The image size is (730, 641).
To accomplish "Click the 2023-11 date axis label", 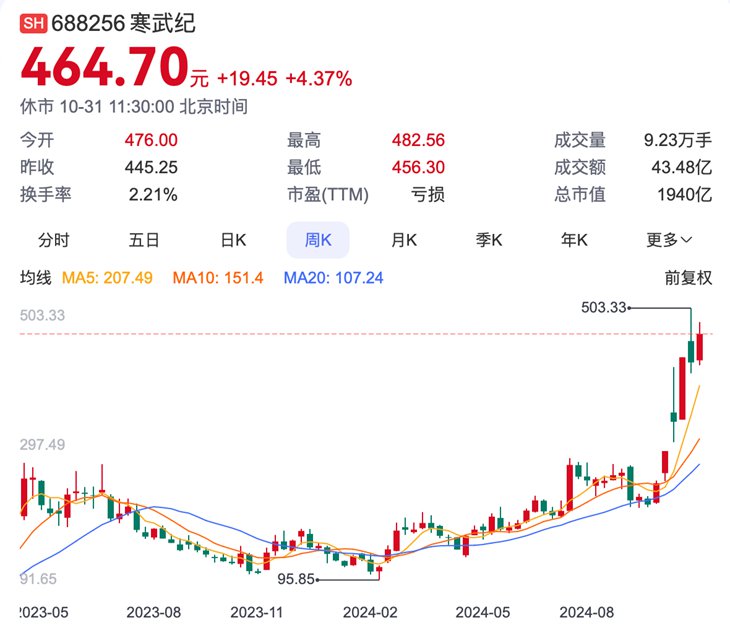I will (257, 612).
